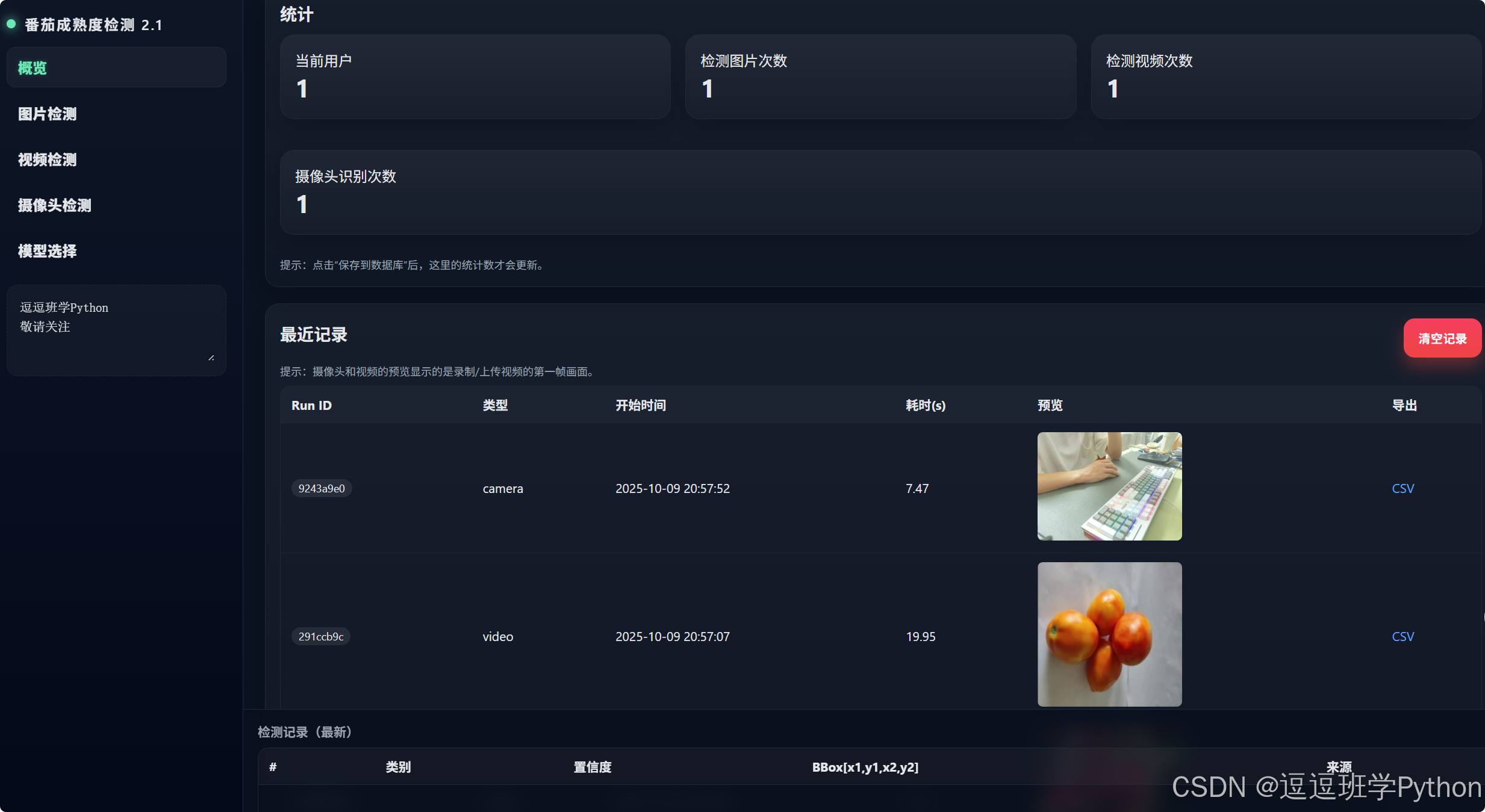This screenshot has width=1485, height=812.
Task: Click the 开始时间 column header
Action: [x=640, y=405]
